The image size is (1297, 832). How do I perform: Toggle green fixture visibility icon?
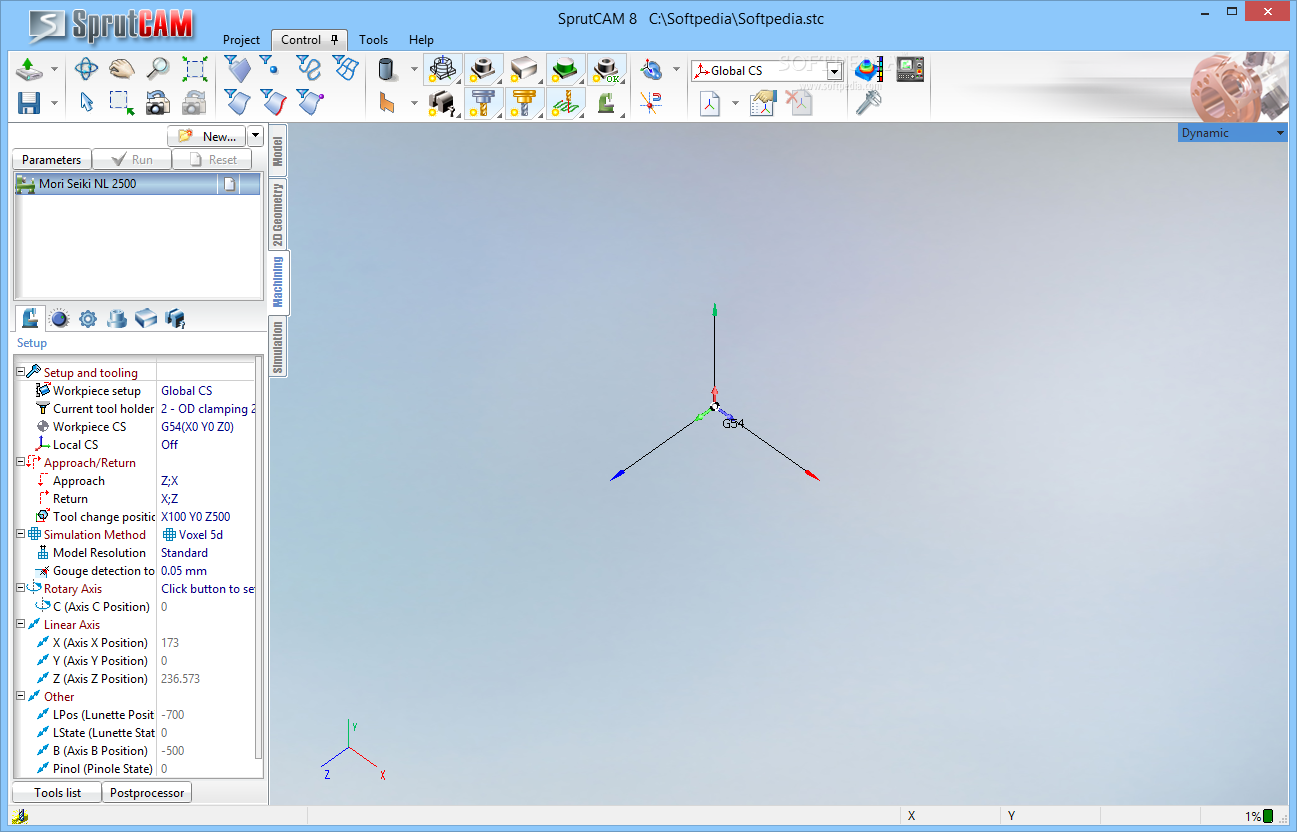pyautogui.click(x=566, y=69)
